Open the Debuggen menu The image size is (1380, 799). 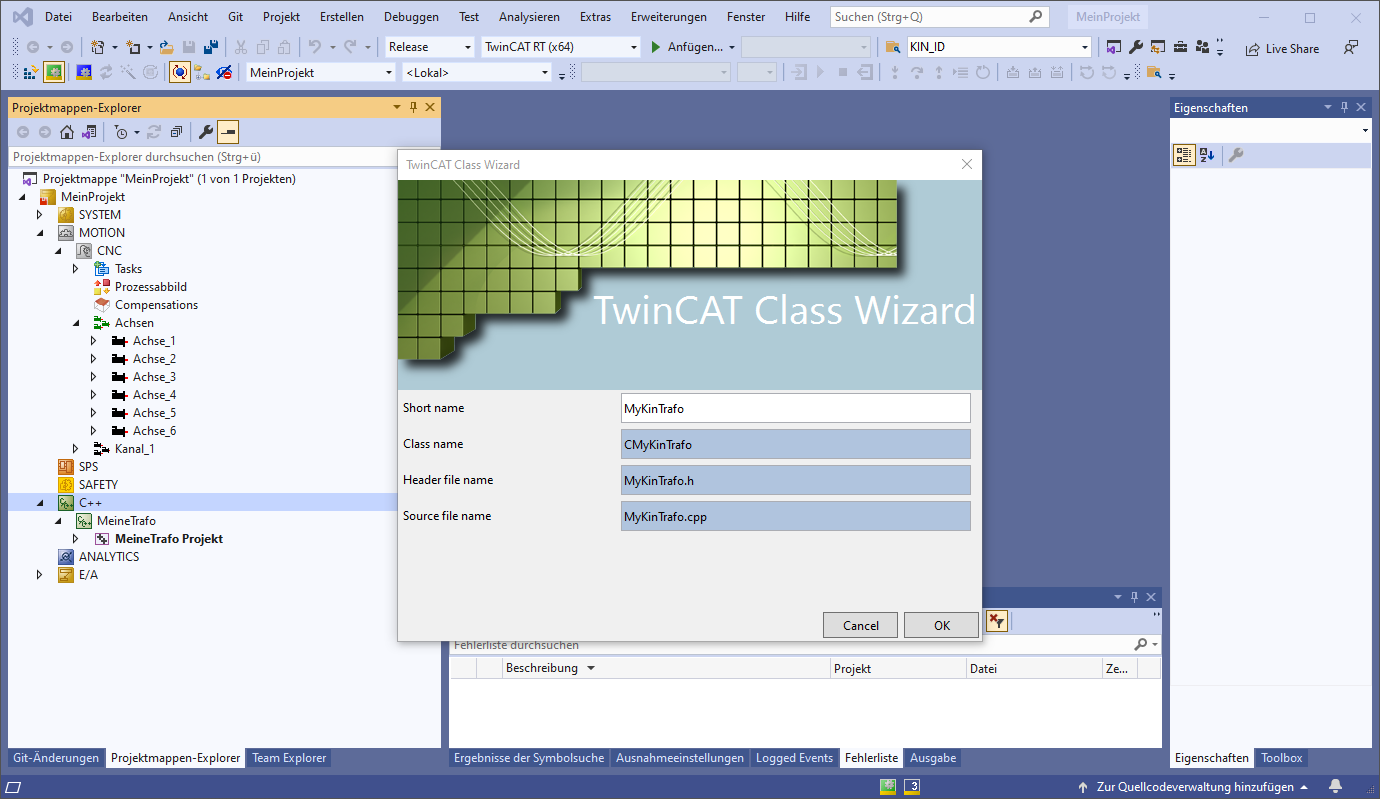pos(411,17)
